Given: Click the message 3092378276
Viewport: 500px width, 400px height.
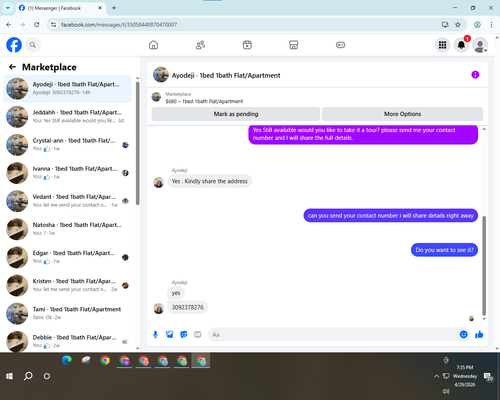Looking at the screenshot, I should [187, 307].
